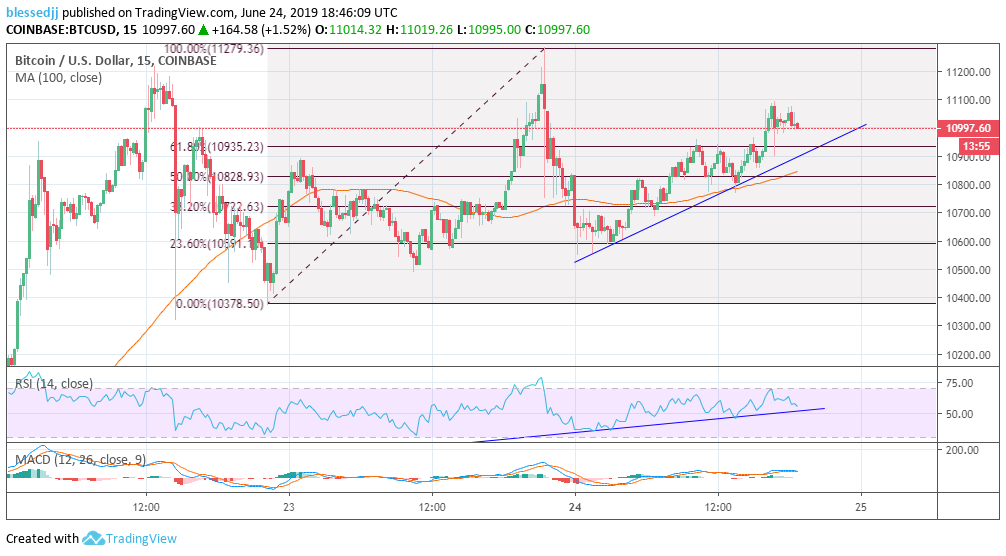Click the 100.00%(11279.36) Fibonacci label
1006x556 pixels.
click(x=214, y=49)
